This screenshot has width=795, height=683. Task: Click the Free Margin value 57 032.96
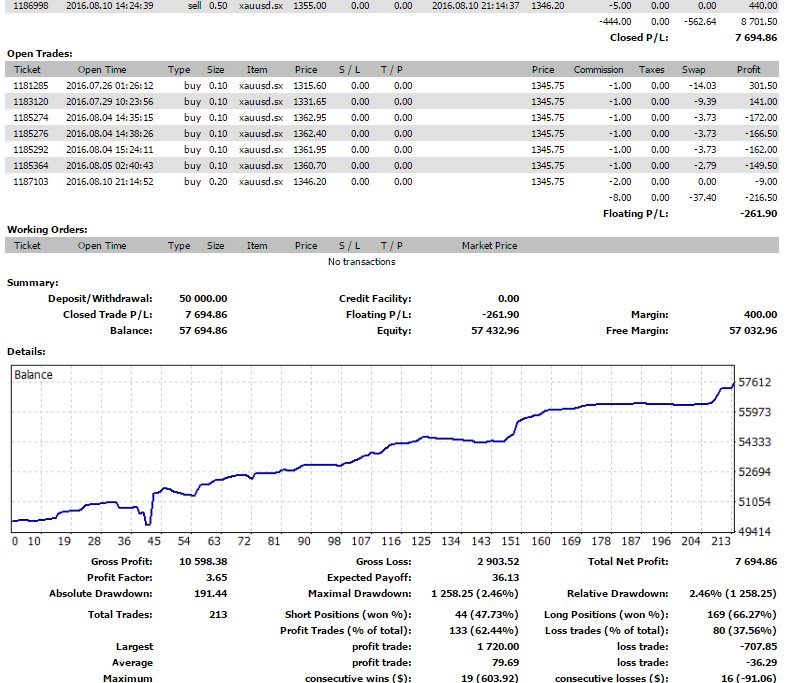753,331
